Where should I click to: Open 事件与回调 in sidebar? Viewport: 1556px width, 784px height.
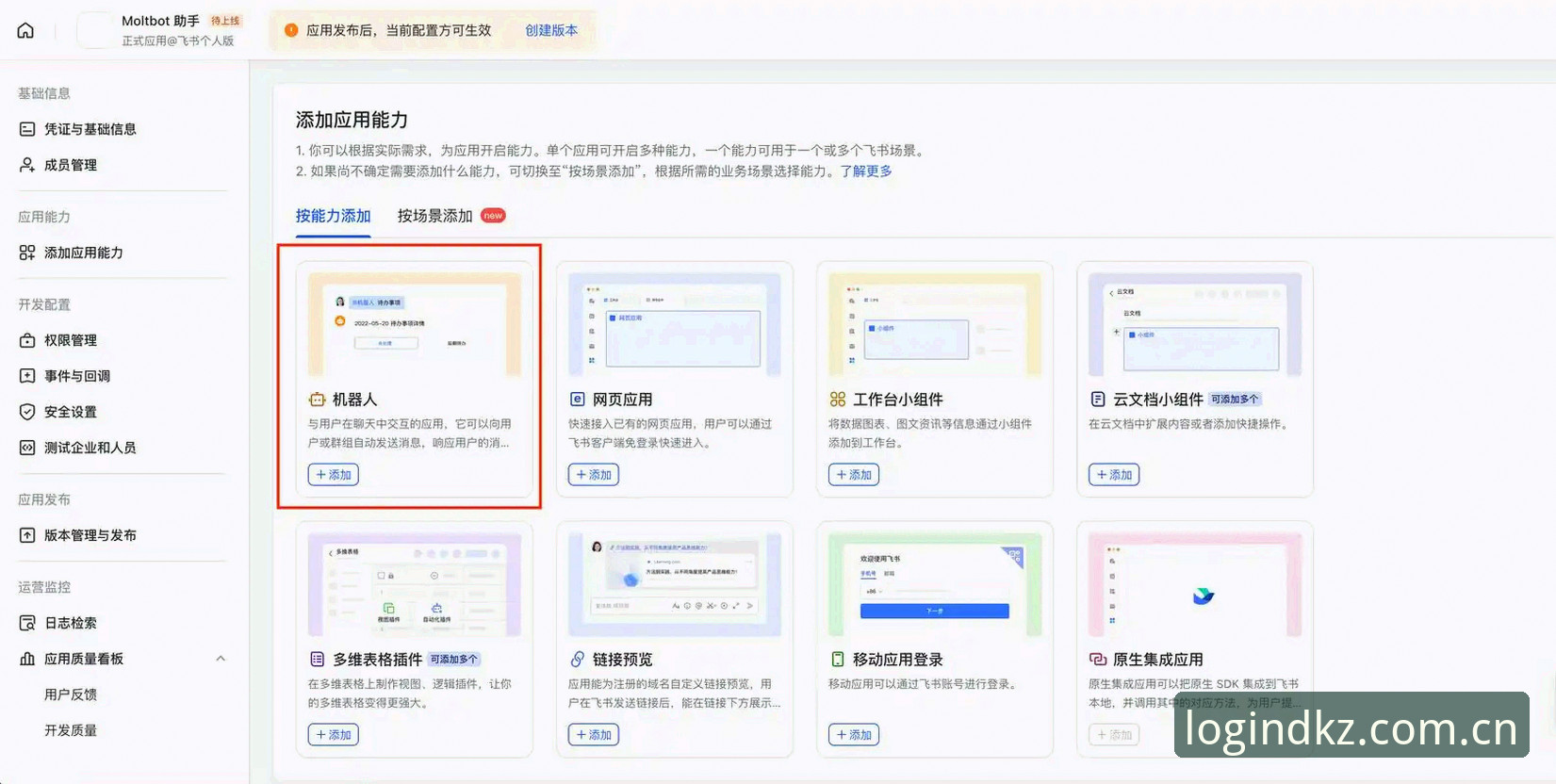pyautogui.click(x=77, y=376)
